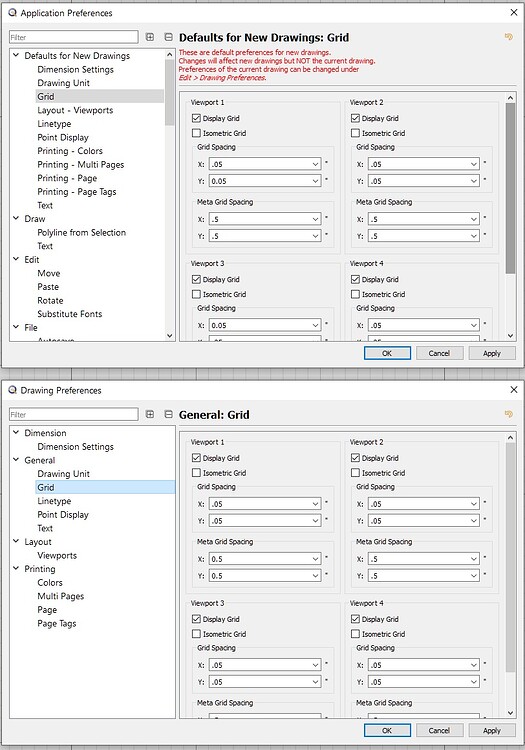Select Colors under Printing in Drawing Preferences
This screenshot has height=750, width=525.
(x=50, y=583)
